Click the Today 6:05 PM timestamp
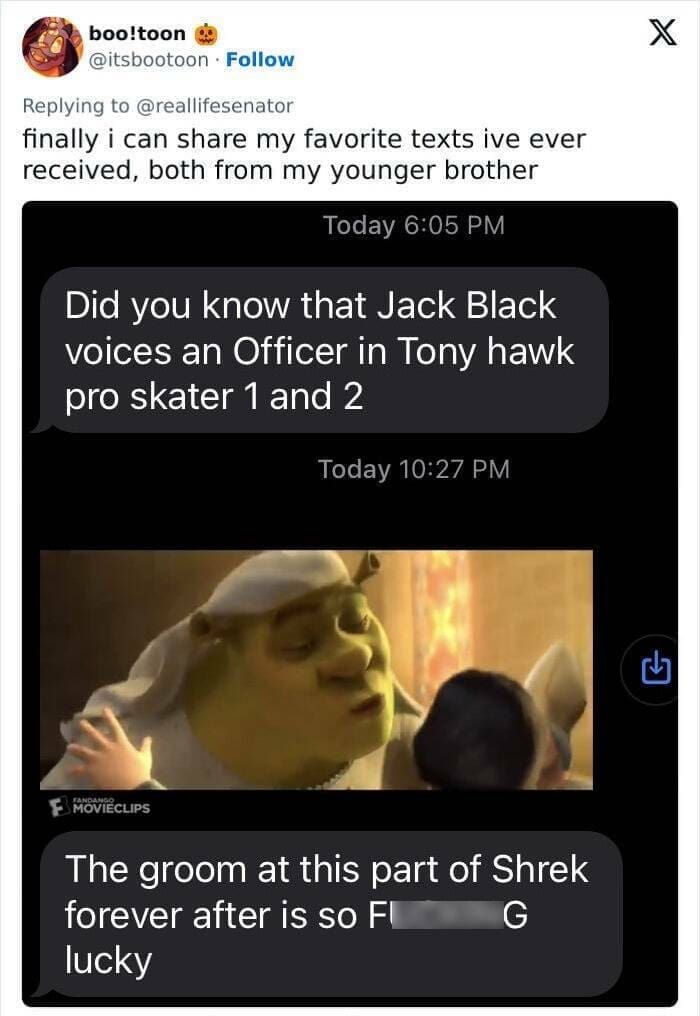The image size is (700, 1016). coord(414,225)
